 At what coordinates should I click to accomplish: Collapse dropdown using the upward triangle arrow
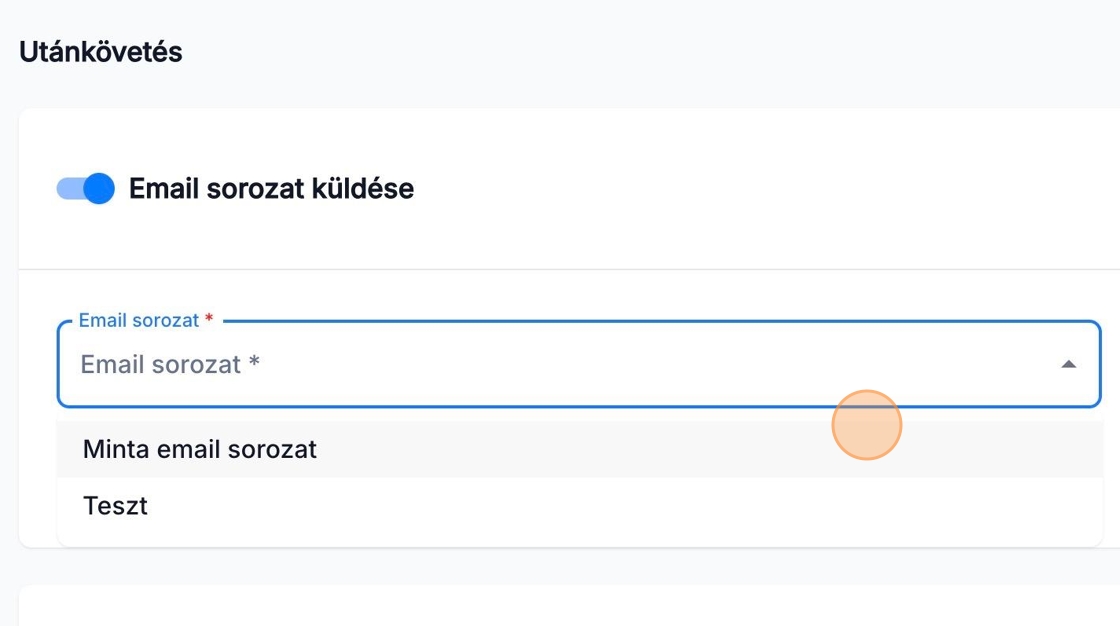point(1068,364)
